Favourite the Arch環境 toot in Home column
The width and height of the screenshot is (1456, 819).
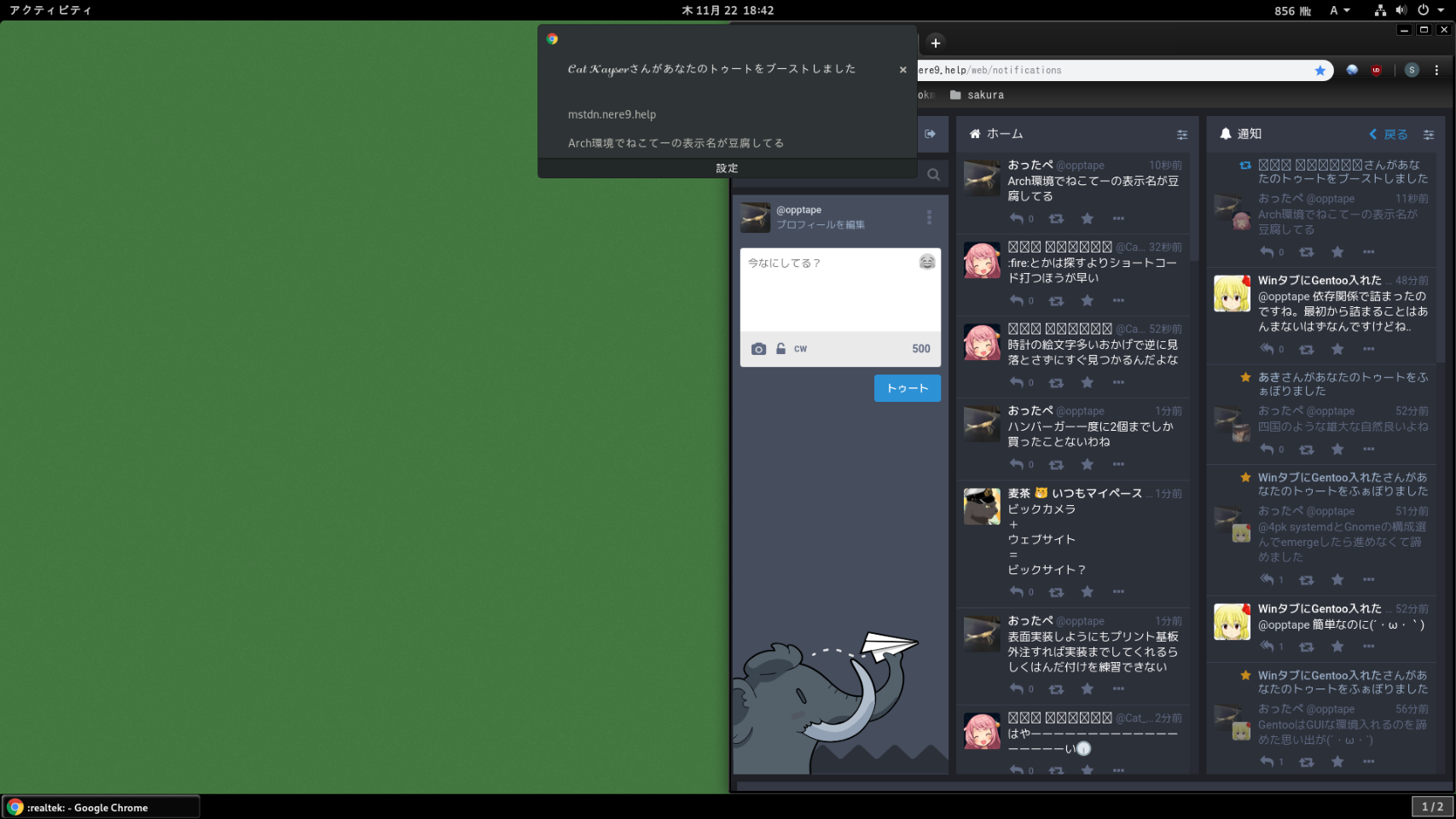tap(1088, 218)
